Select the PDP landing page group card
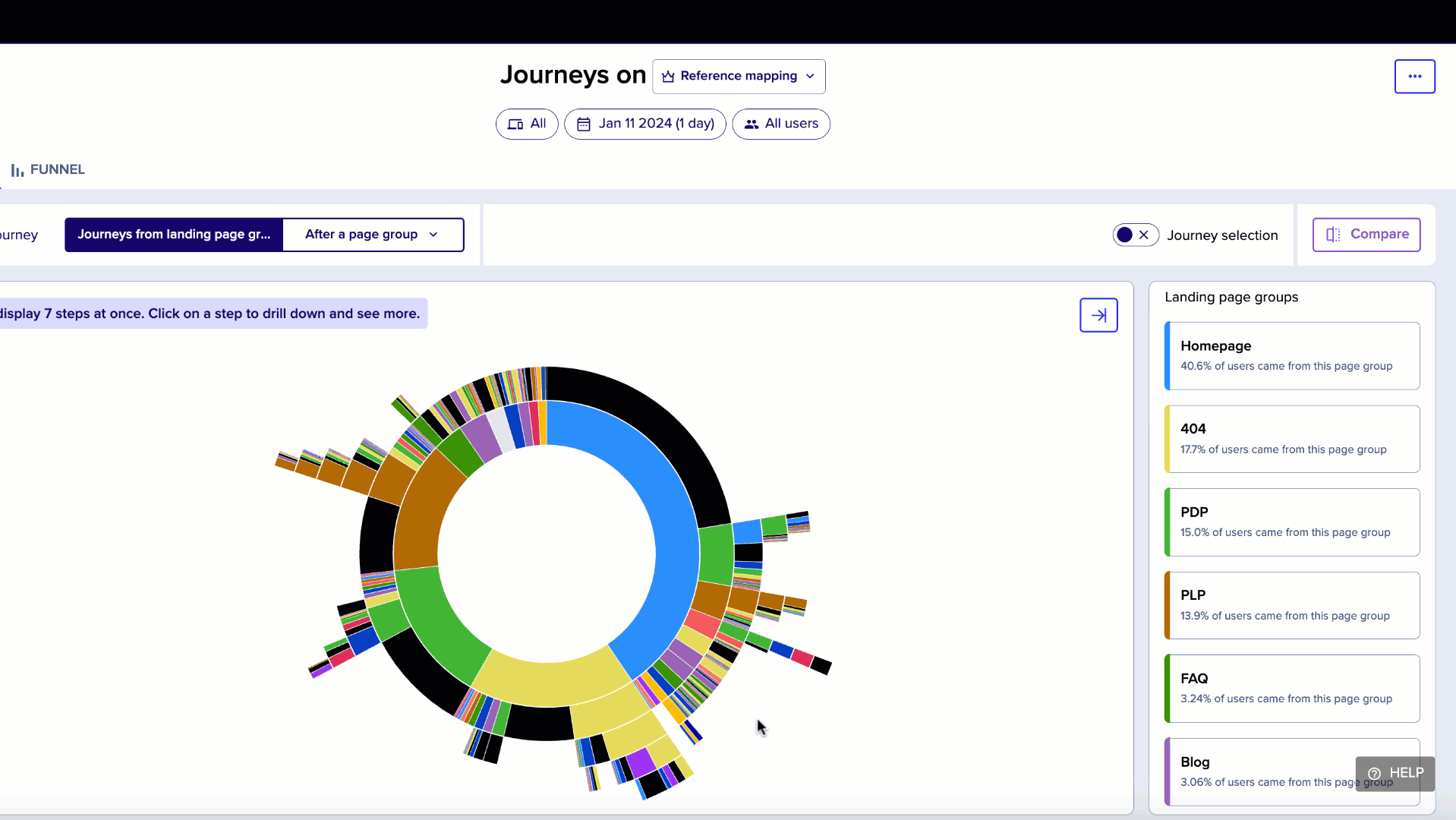 [x=1292, y=522]
